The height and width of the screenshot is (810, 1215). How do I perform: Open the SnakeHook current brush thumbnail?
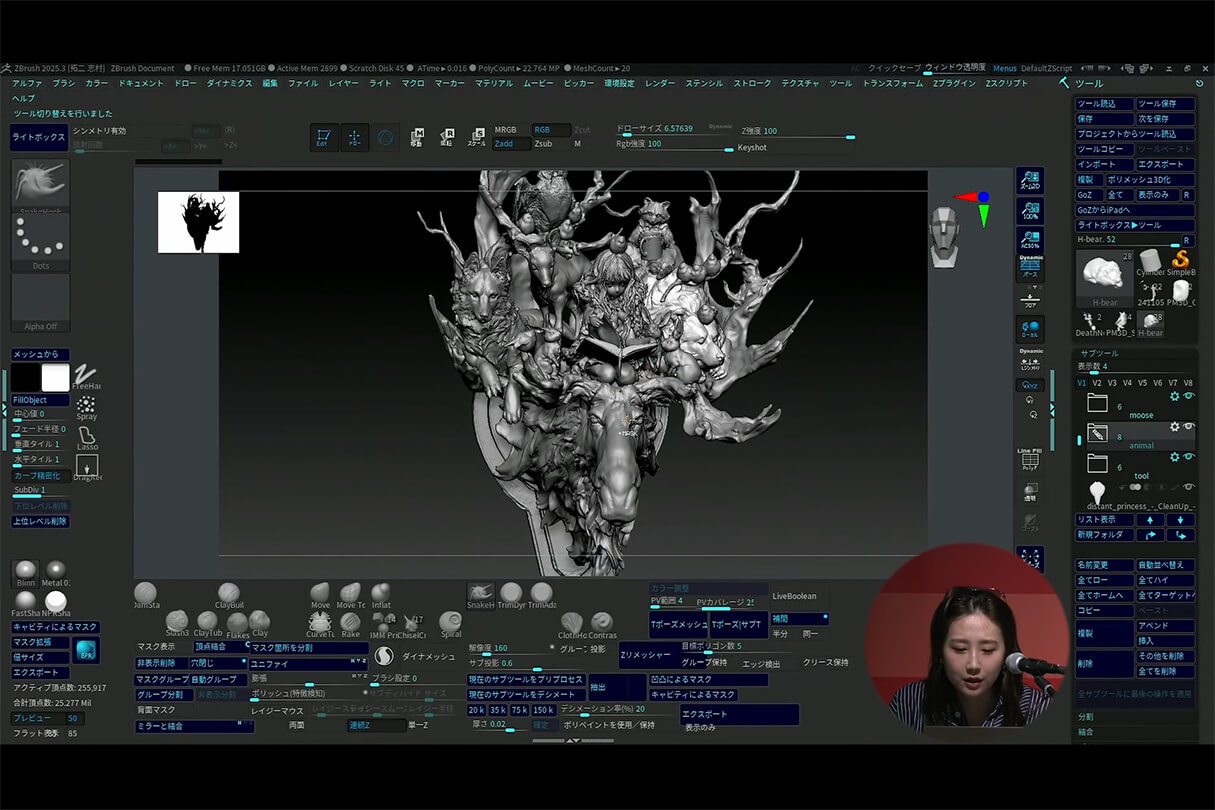pyautogui.click(x=41, y=184)
